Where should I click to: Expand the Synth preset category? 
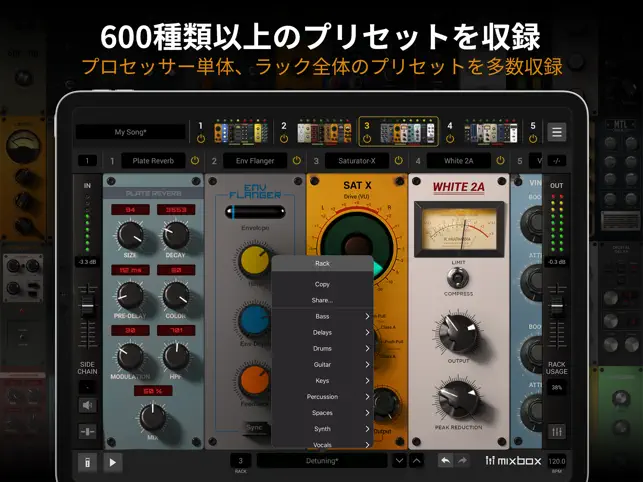(322, 429)
